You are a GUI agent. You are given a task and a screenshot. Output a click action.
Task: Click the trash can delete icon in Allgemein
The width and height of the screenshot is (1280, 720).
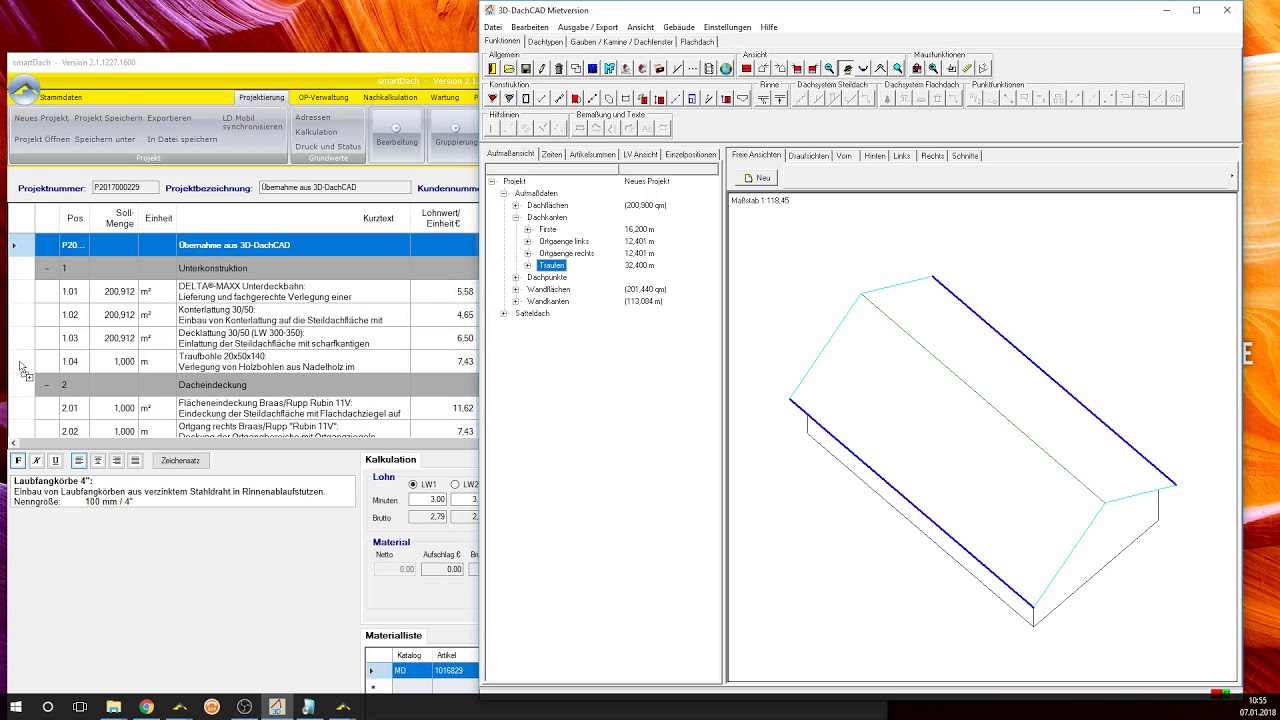coord(559,69)
